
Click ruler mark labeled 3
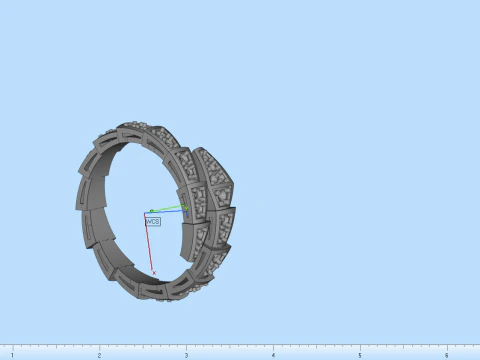[186, 356]
